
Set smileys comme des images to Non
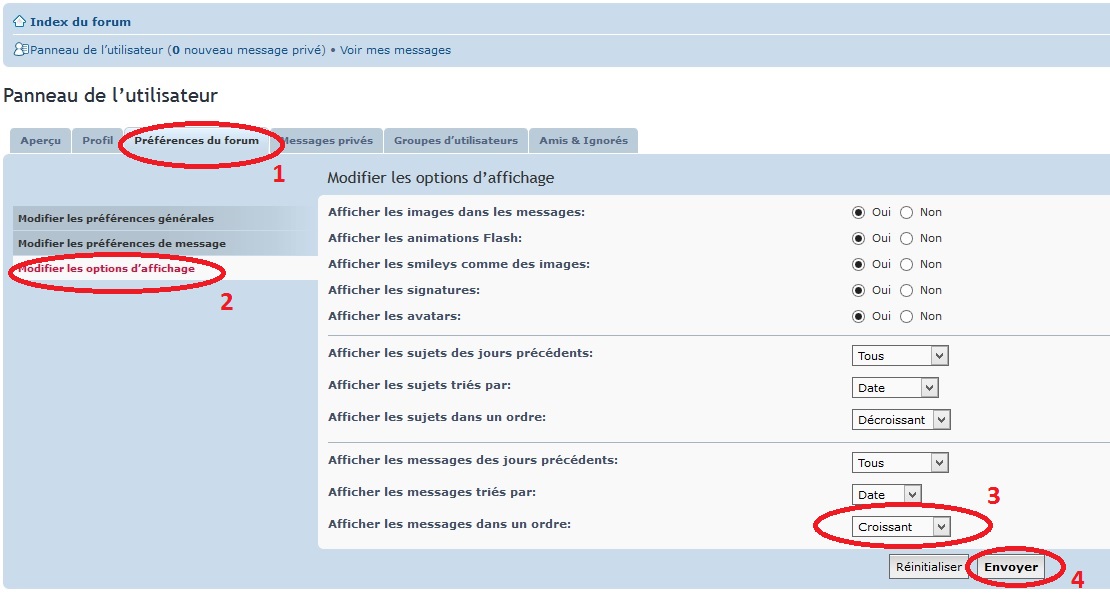(907, 264)
